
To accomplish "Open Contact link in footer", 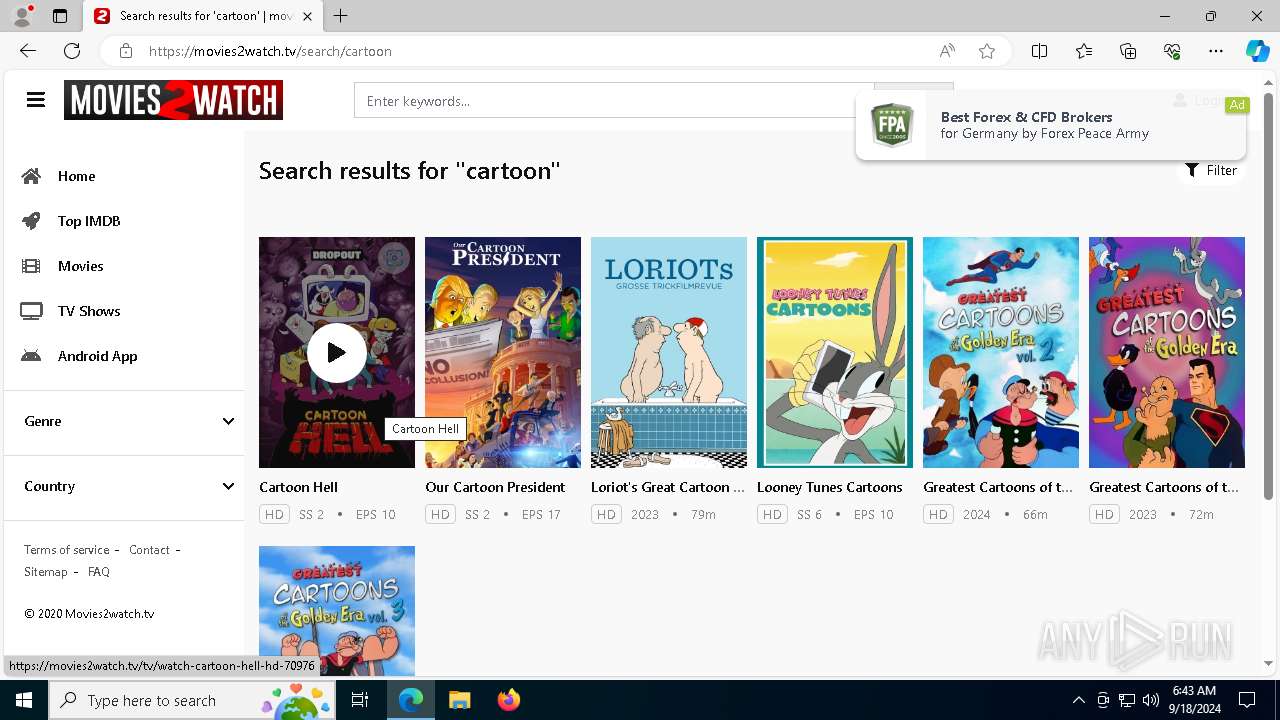I will (149, 550).
